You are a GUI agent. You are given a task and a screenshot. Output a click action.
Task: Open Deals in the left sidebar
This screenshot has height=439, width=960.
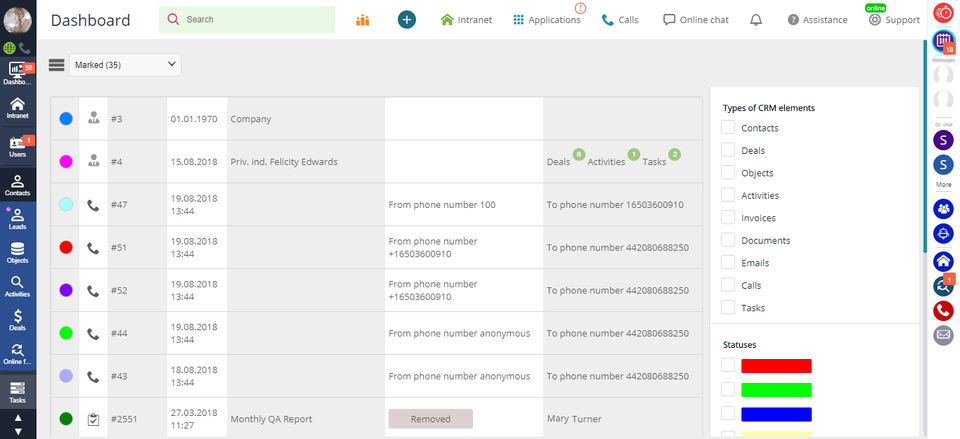pyautogui.click(x=18, y=320)
